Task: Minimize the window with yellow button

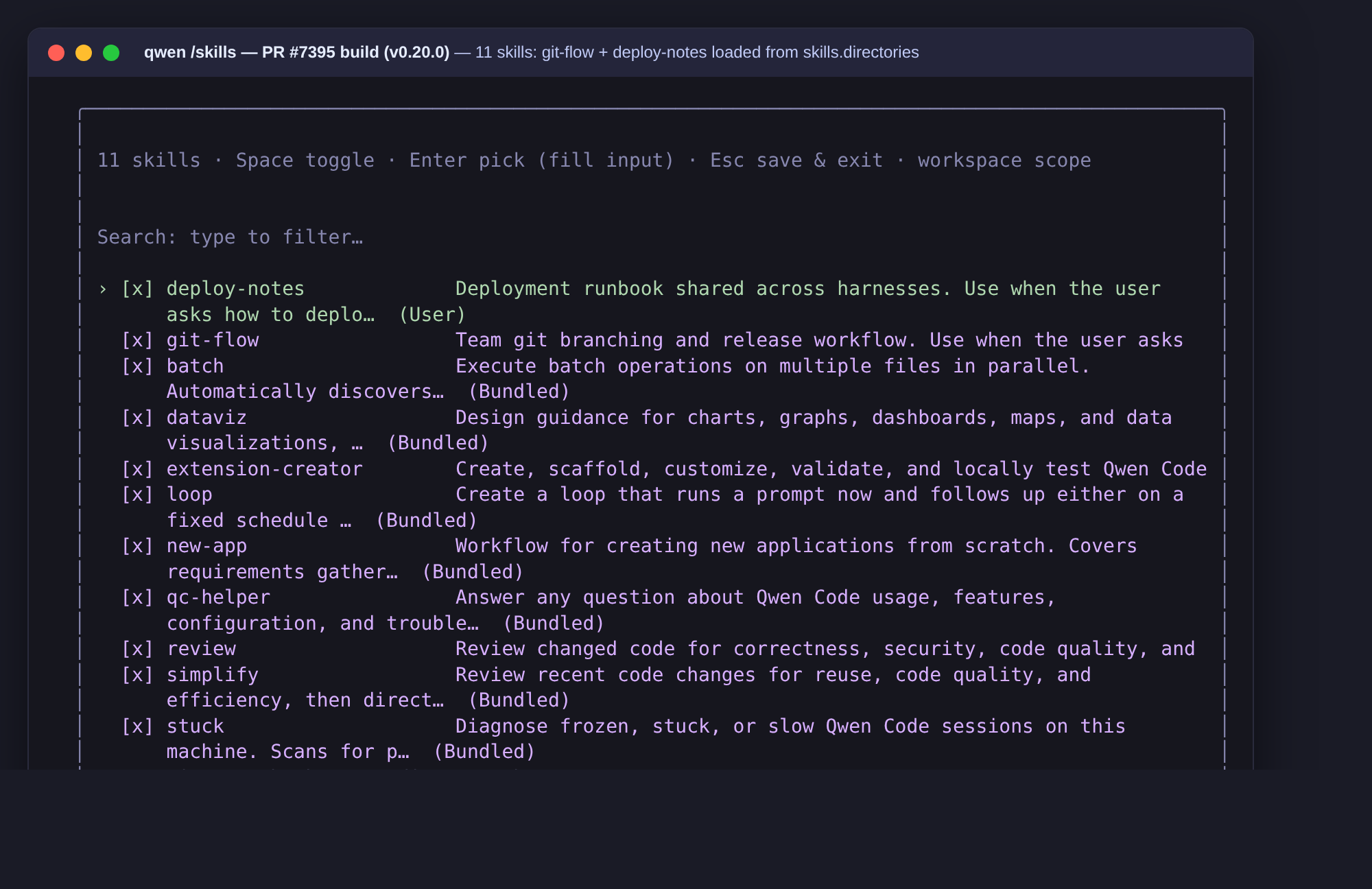Action: point(84,53)
